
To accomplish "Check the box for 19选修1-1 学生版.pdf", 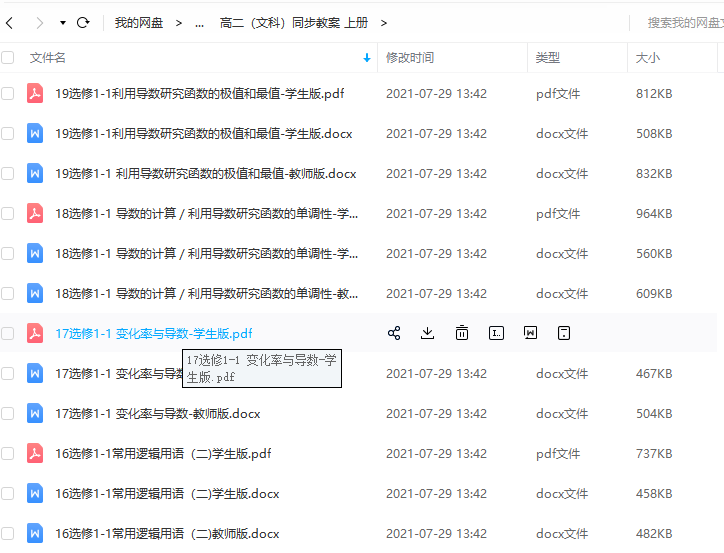I will click(x=8, y=93).
